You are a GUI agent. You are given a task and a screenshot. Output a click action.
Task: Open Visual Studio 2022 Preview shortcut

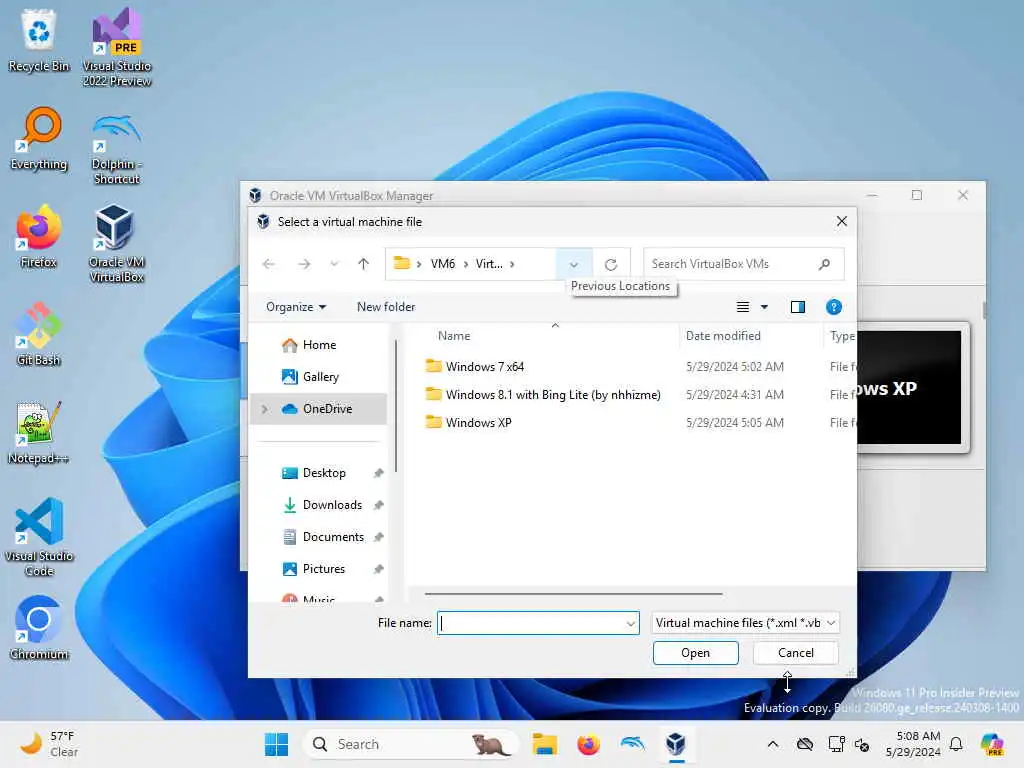pos(117,47)
